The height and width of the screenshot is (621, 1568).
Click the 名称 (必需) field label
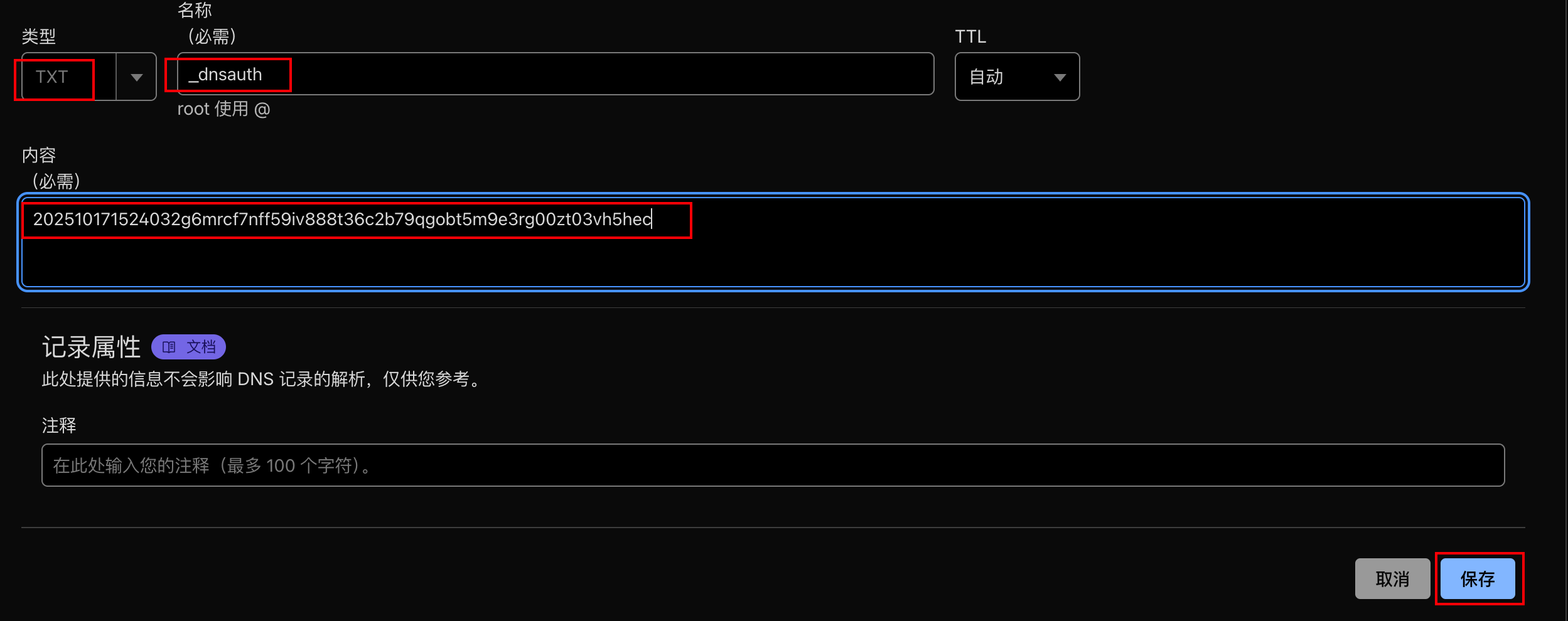207,24
